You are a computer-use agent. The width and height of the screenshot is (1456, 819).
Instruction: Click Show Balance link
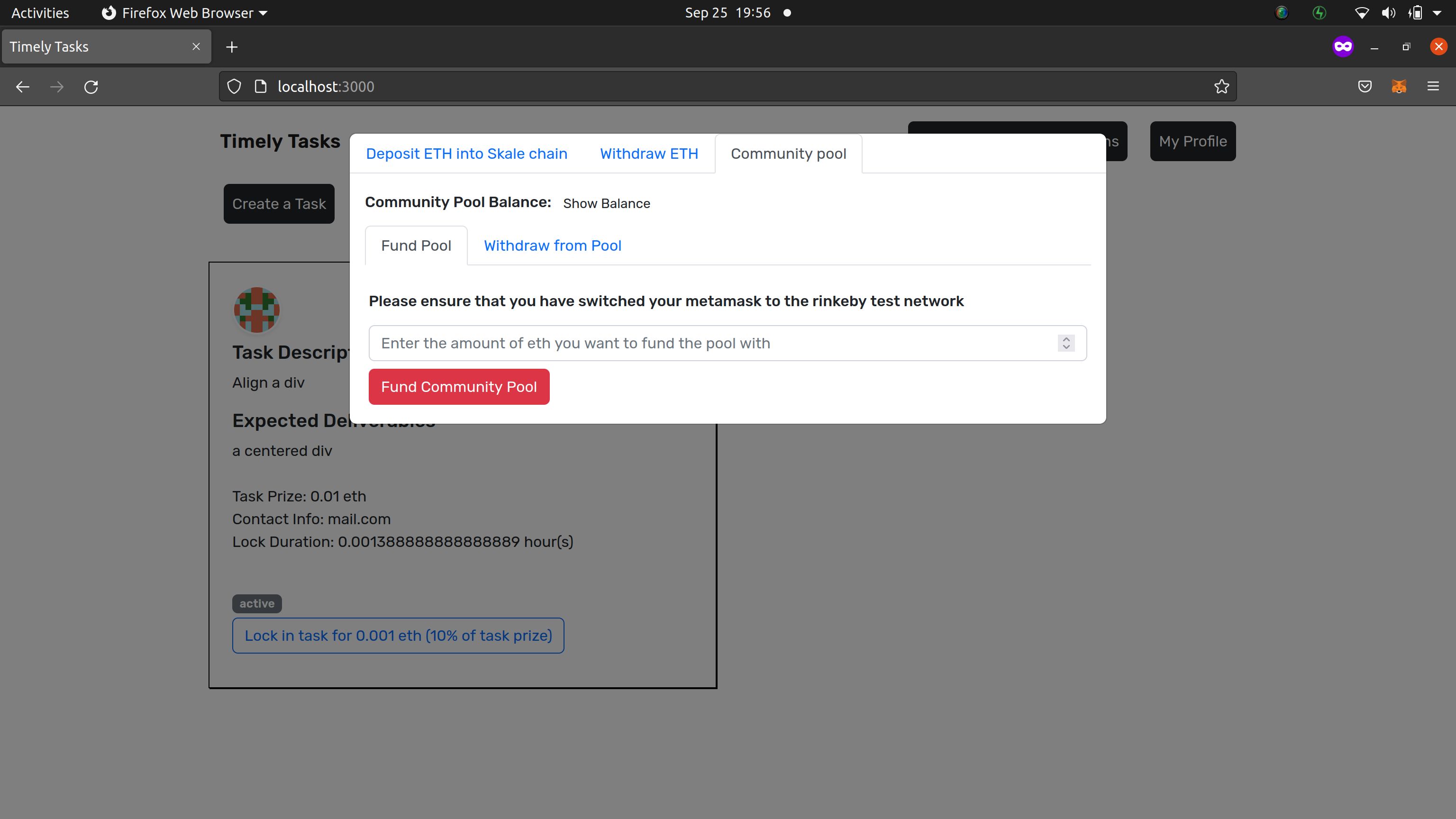click(x=606, y=202)
